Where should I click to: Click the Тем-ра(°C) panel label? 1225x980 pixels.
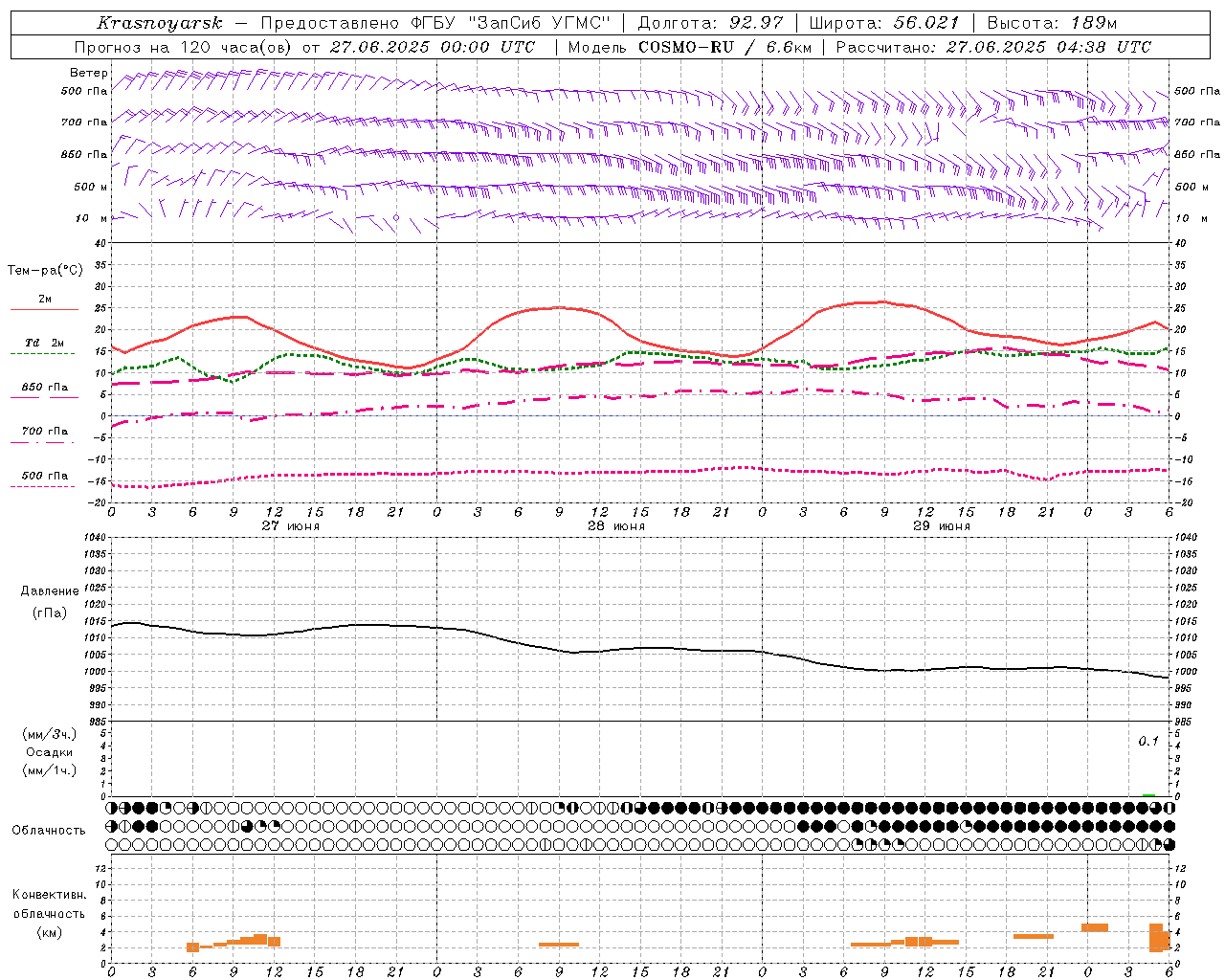[45, 270]
